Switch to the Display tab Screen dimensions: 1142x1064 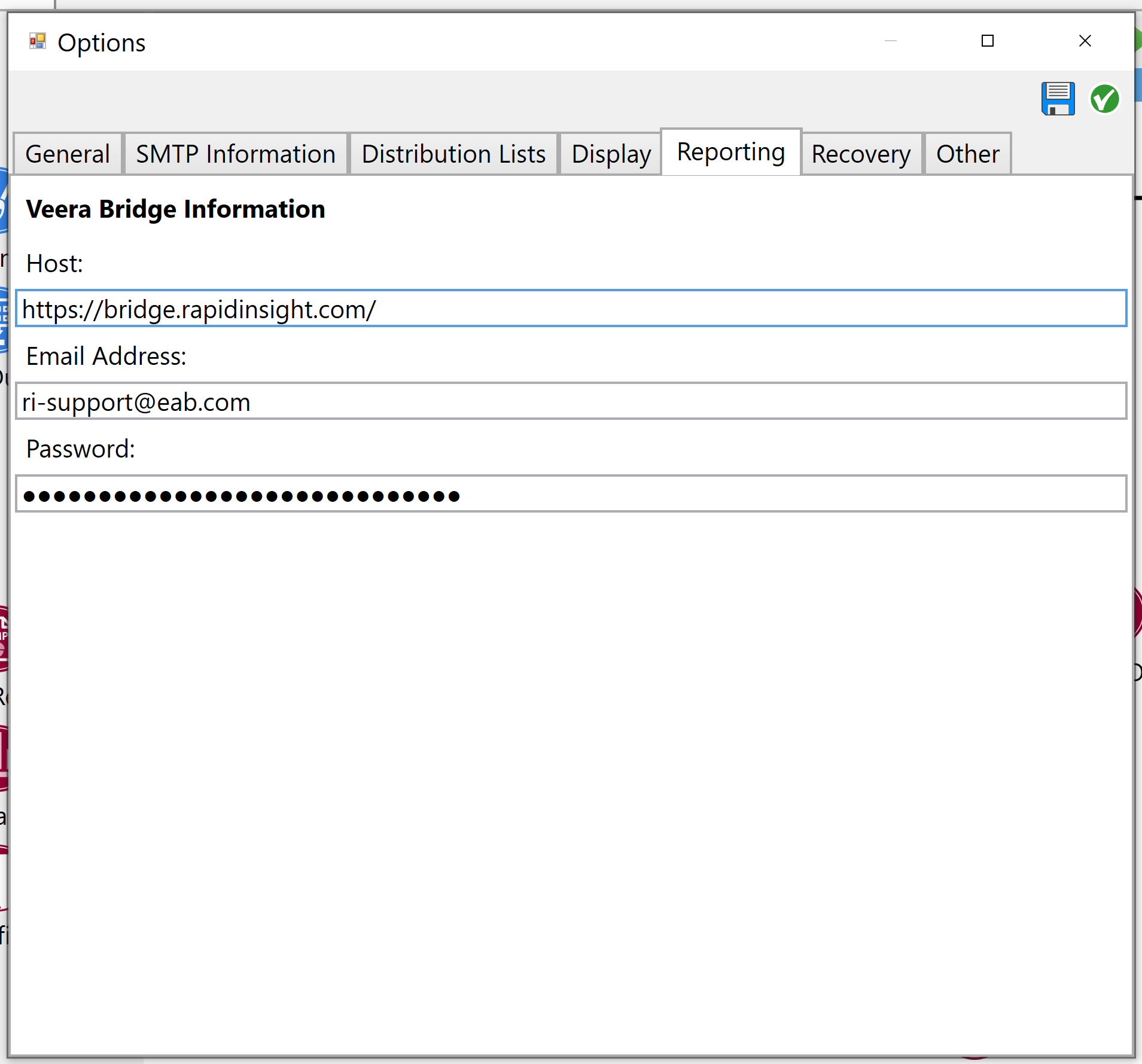pos(610,153)
